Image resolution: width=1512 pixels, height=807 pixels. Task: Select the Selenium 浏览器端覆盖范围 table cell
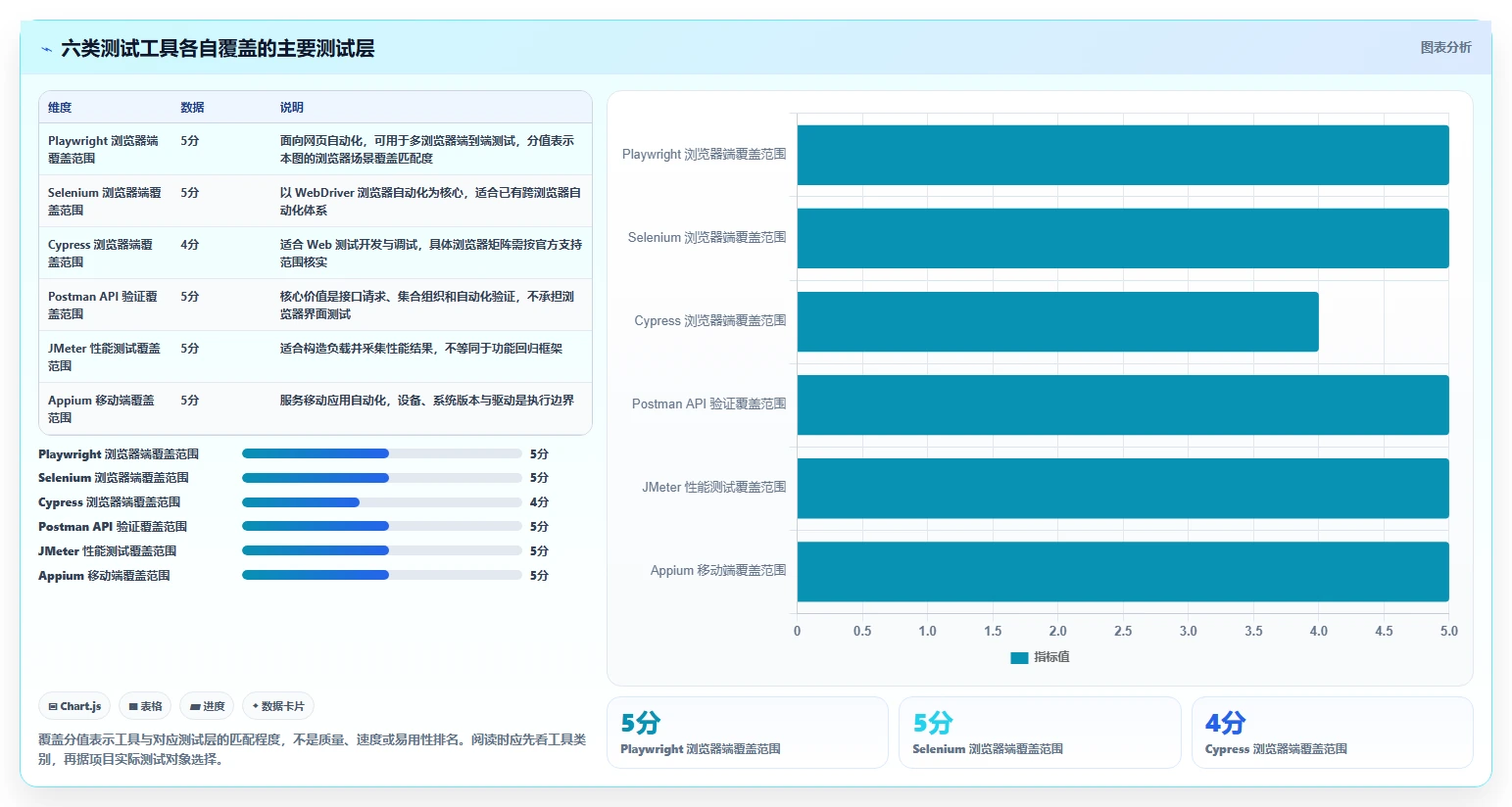(x=105, y=201)
